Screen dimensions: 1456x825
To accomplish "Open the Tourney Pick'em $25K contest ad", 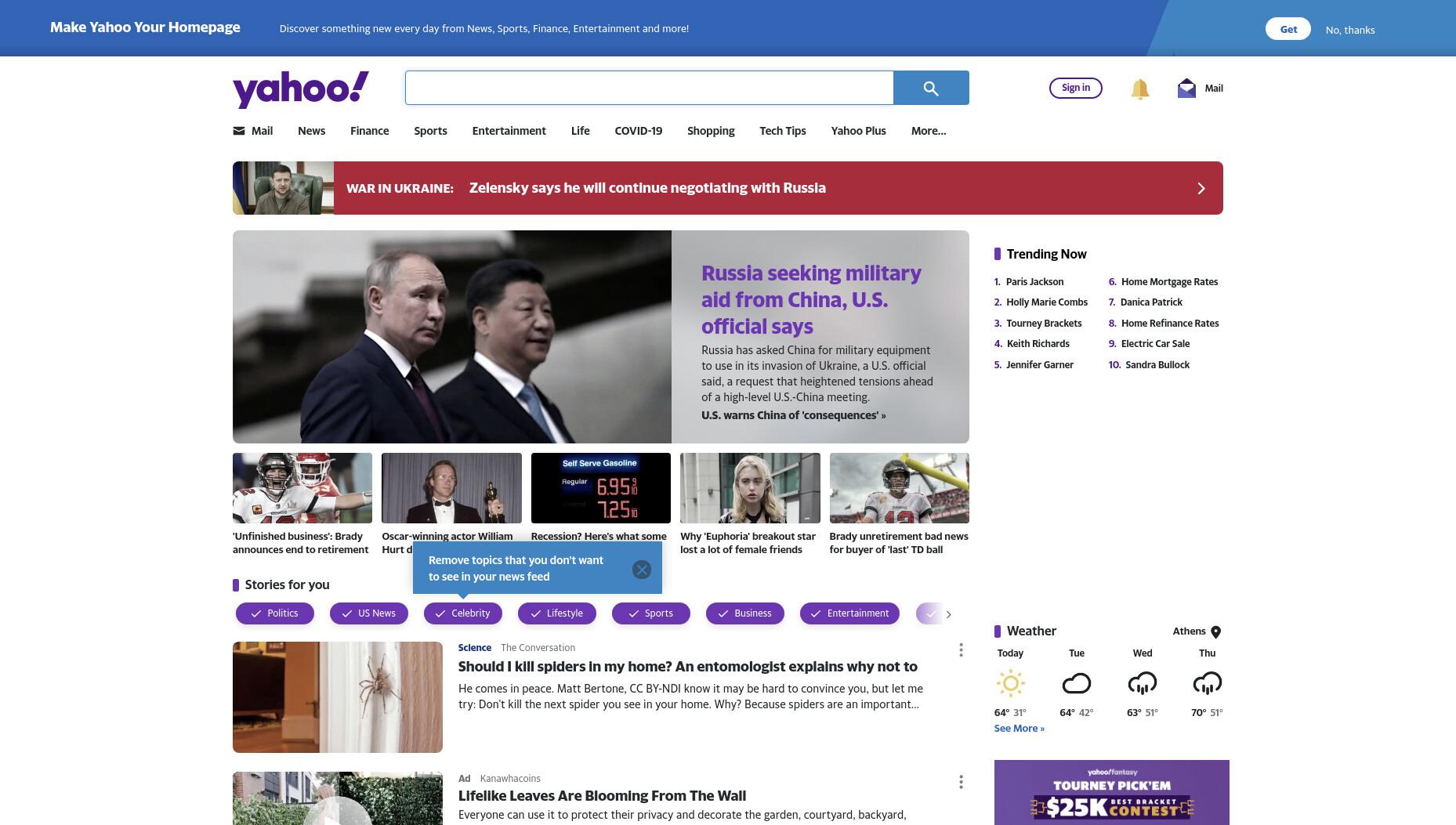I will pos(1111,792).
